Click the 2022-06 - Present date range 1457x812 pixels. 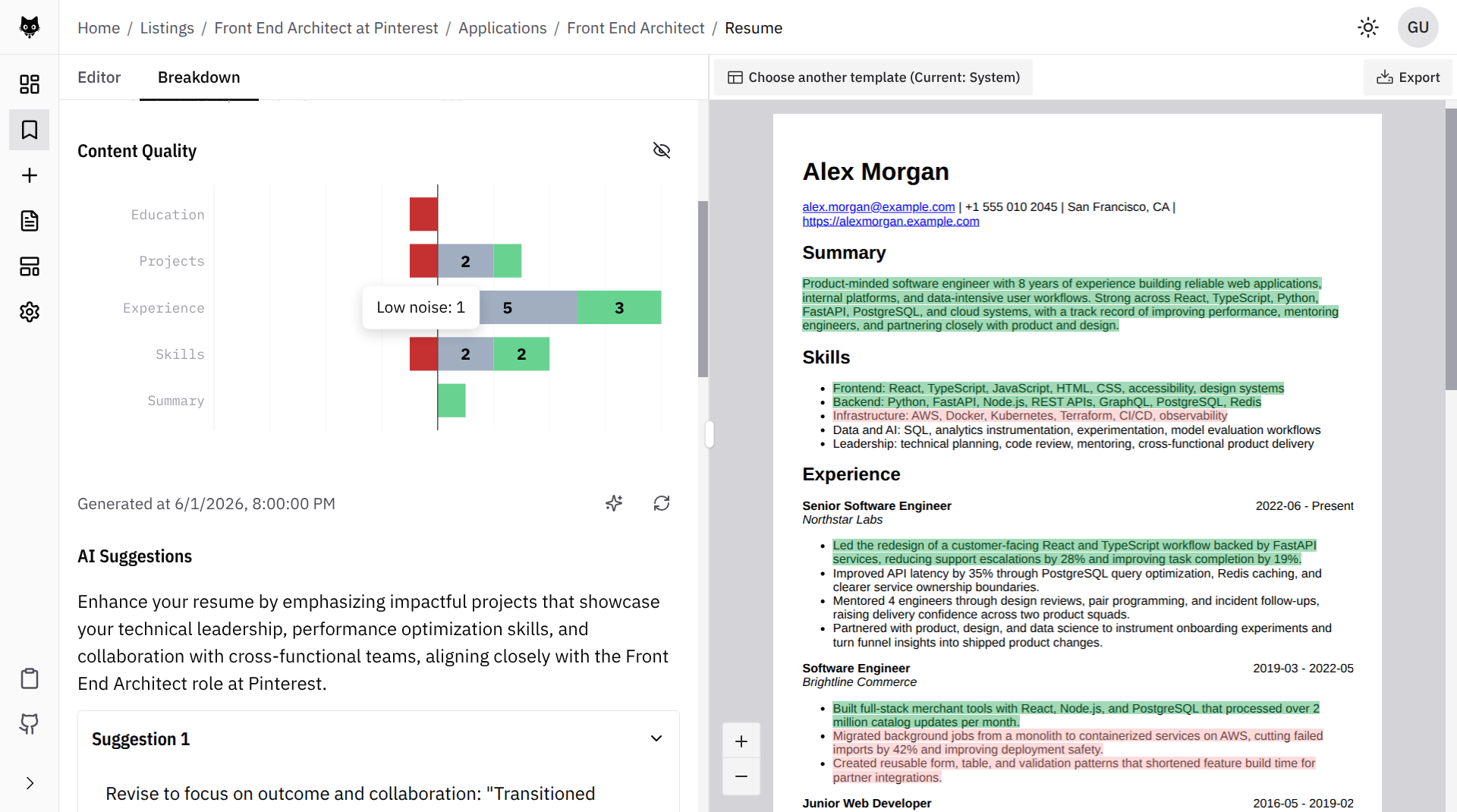pos(1304,505)
